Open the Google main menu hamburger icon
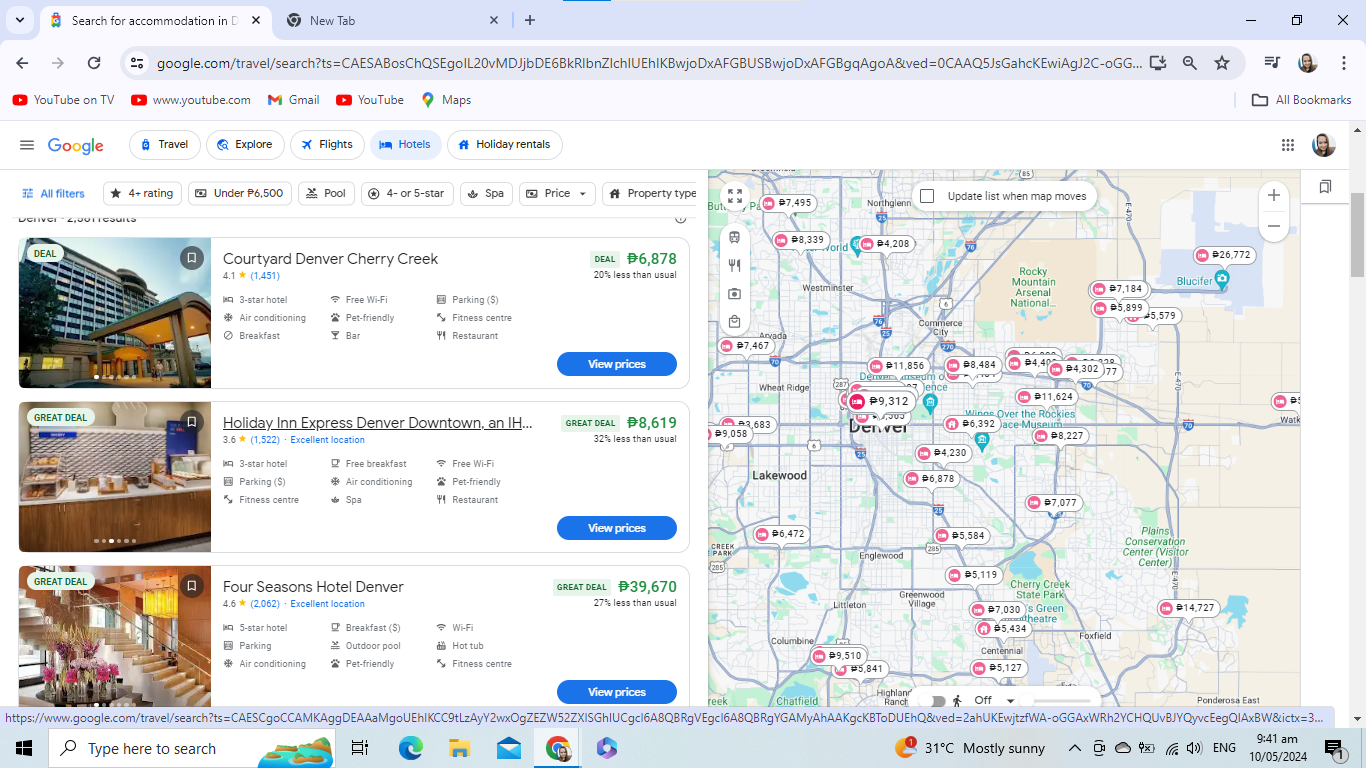Viewport: 1366px width, 768px height. click(x=27, y=145)
